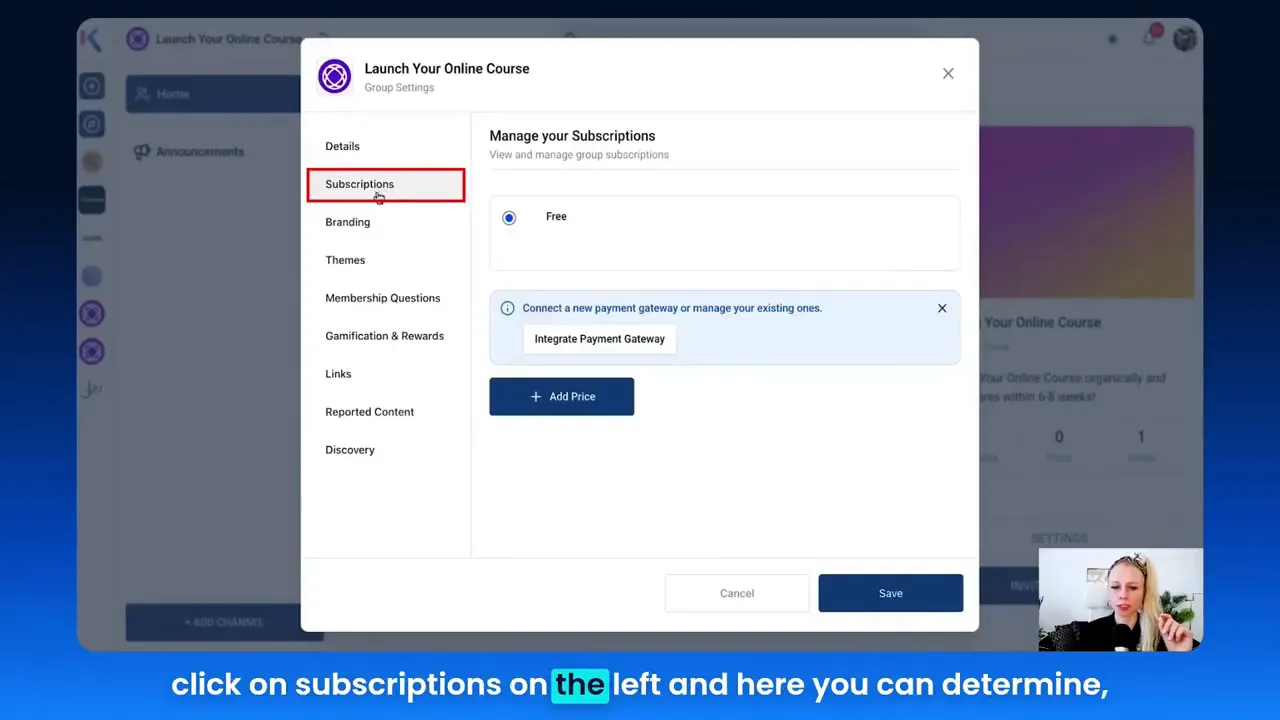Click the "Free" plan label
Screen dimensions: 1280x720
tap(556, 217)
